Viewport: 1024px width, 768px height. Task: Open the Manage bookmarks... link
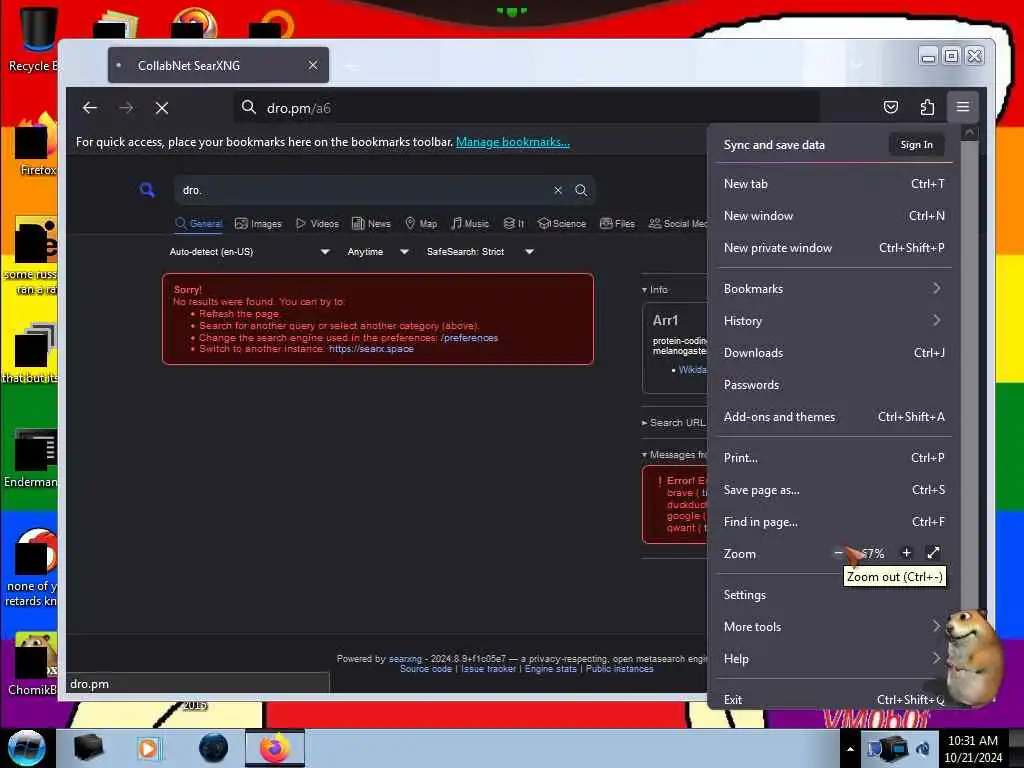(x=513, y=142)
